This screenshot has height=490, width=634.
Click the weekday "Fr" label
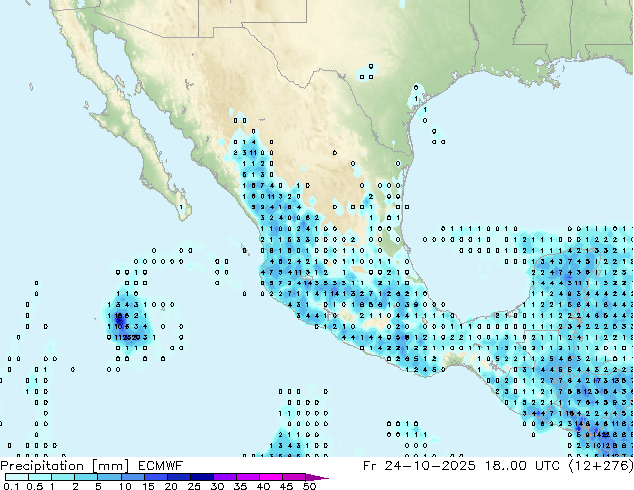369,466
